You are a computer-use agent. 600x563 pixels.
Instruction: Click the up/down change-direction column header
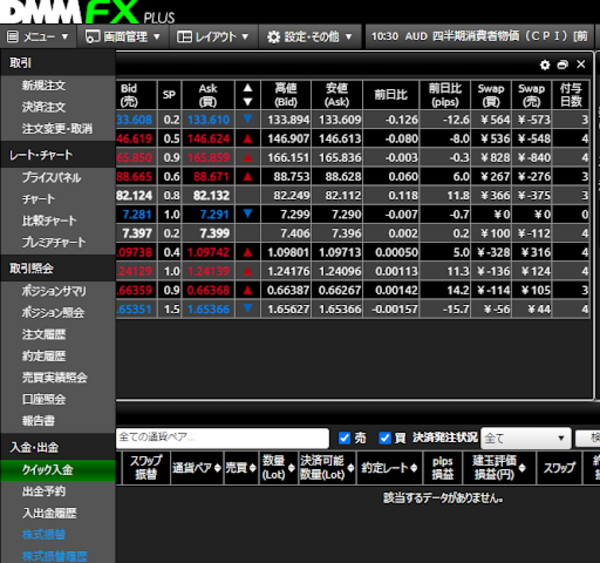click(248, 95)
